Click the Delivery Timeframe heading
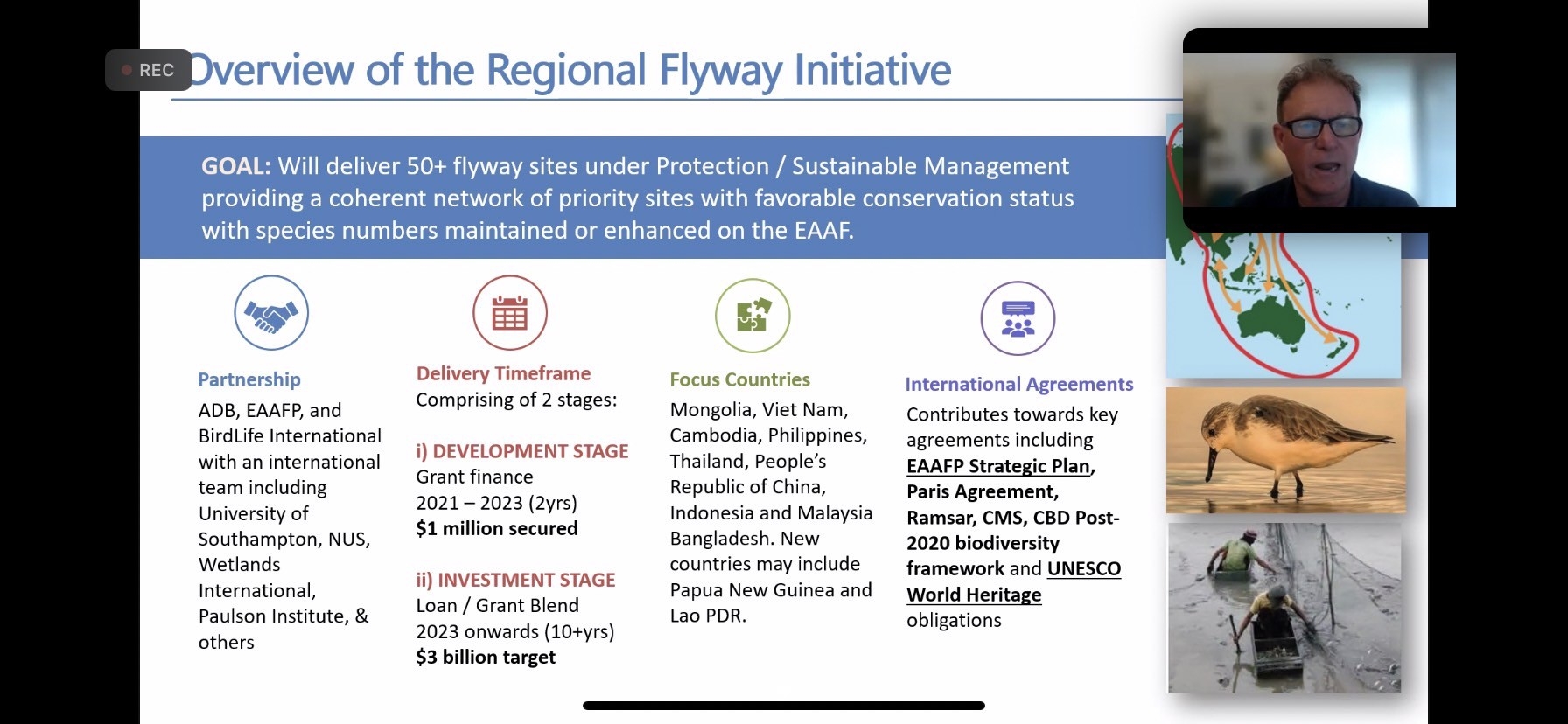The image size is (1568, 724). tap(503, 373)
